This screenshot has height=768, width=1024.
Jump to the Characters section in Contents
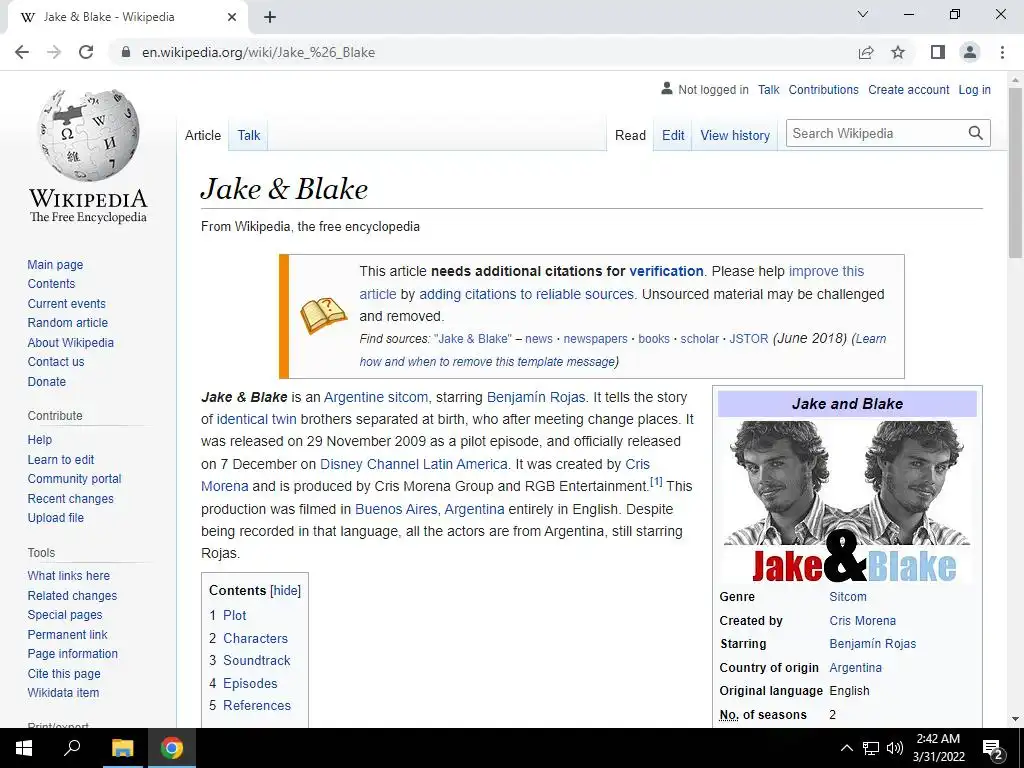pyautogui.click(x=255, y=638)
